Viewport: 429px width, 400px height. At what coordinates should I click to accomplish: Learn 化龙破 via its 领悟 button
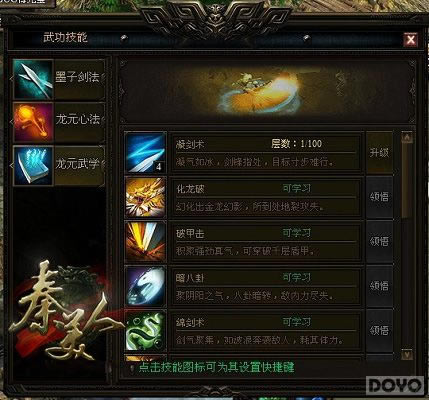pyautogui.click(x=379, y=197)
